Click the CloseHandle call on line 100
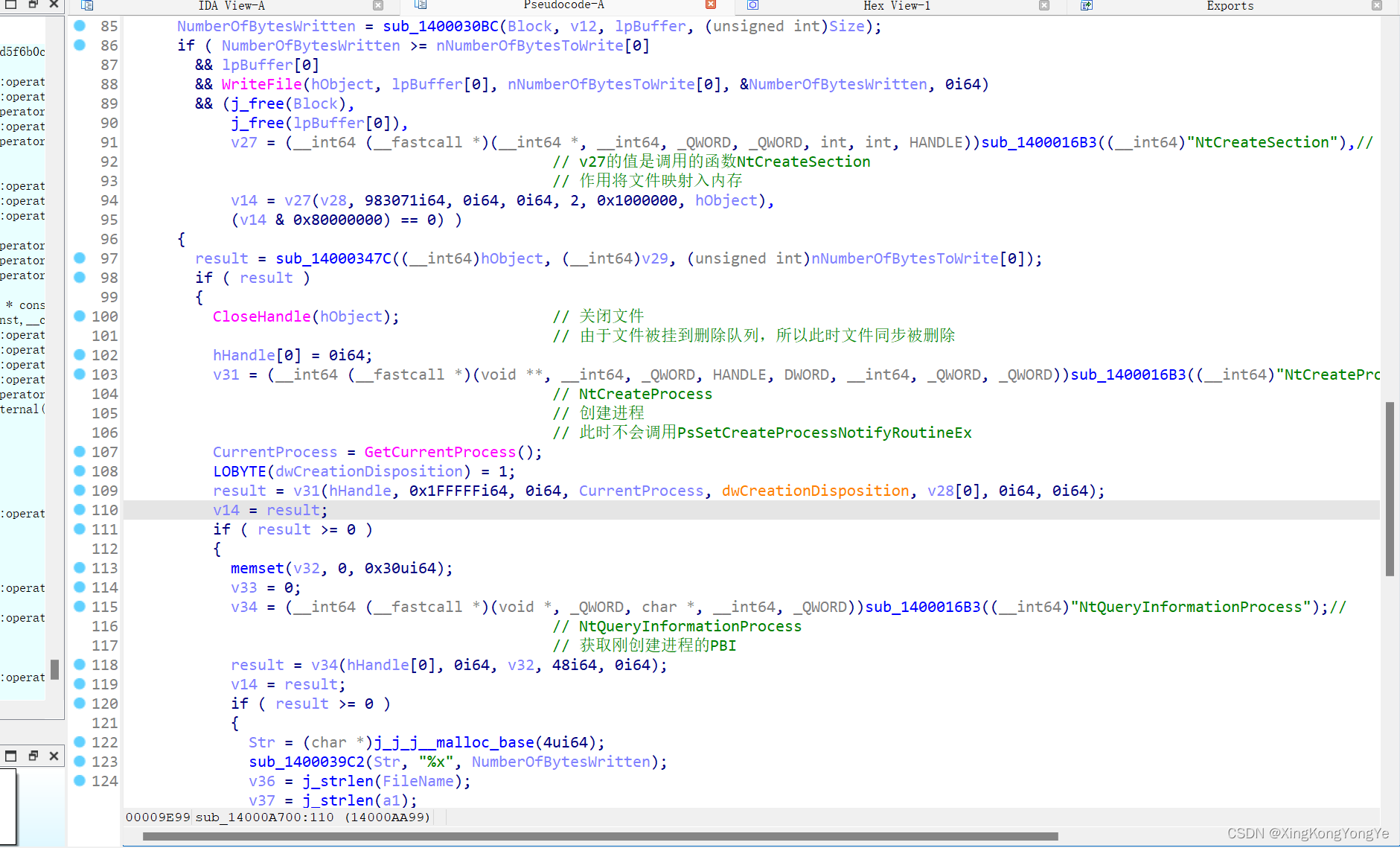This screenshot has width=1400, height=848. click(261, 316)
